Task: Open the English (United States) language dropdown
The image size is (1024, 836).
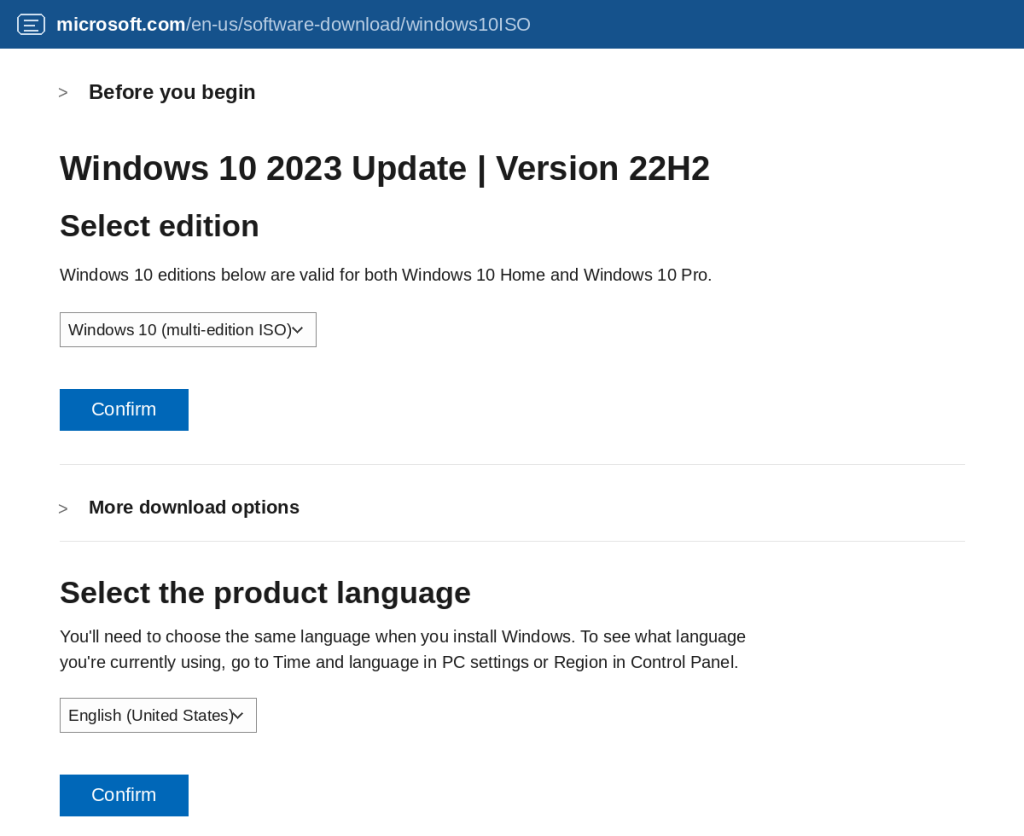Action: click(158, 716)
